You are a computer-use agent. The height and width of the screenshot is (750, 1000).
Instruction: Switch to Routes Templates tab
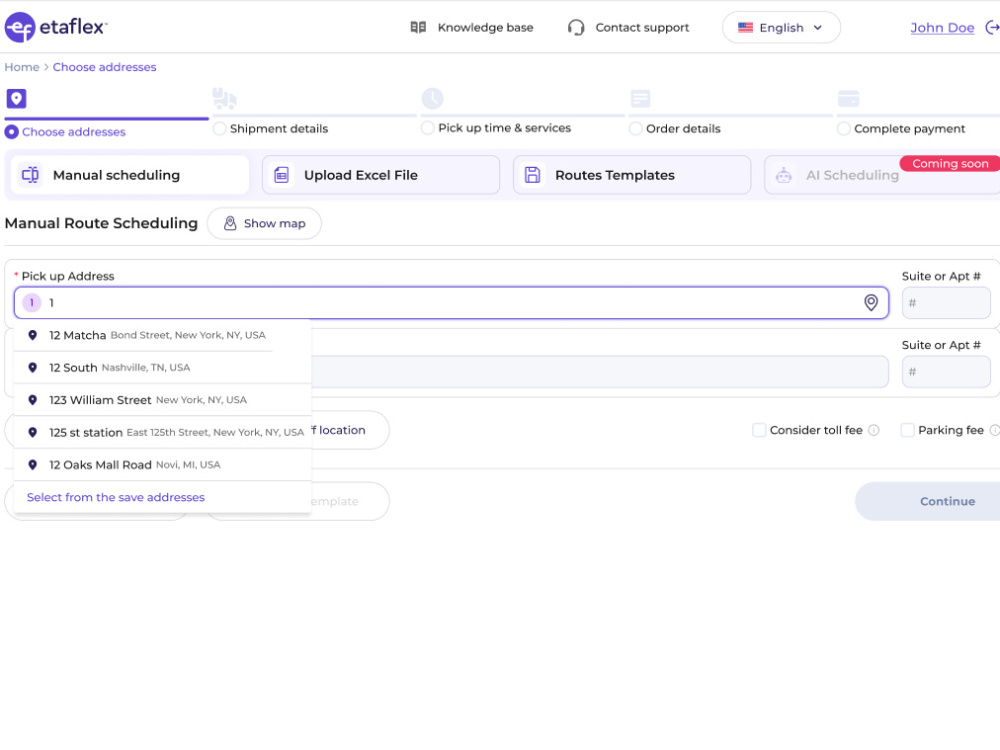tap(632, 175)
